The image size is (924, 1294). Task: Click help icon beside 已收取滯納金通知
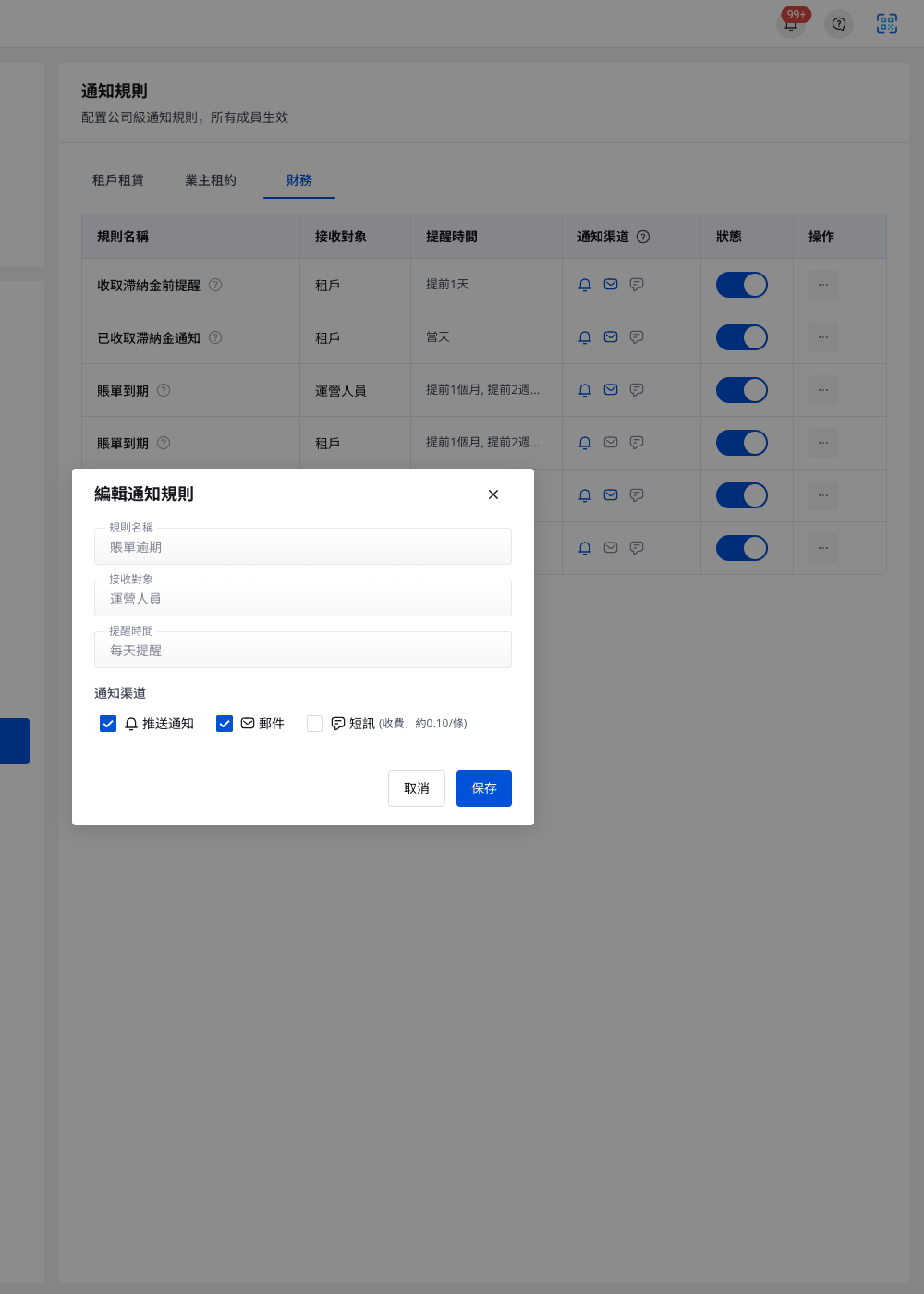[215, 337]
